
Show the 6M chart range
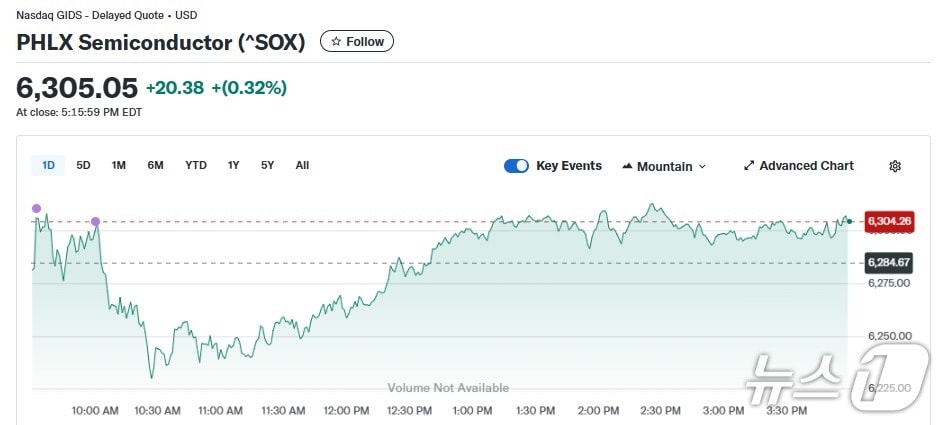(155, 165)
